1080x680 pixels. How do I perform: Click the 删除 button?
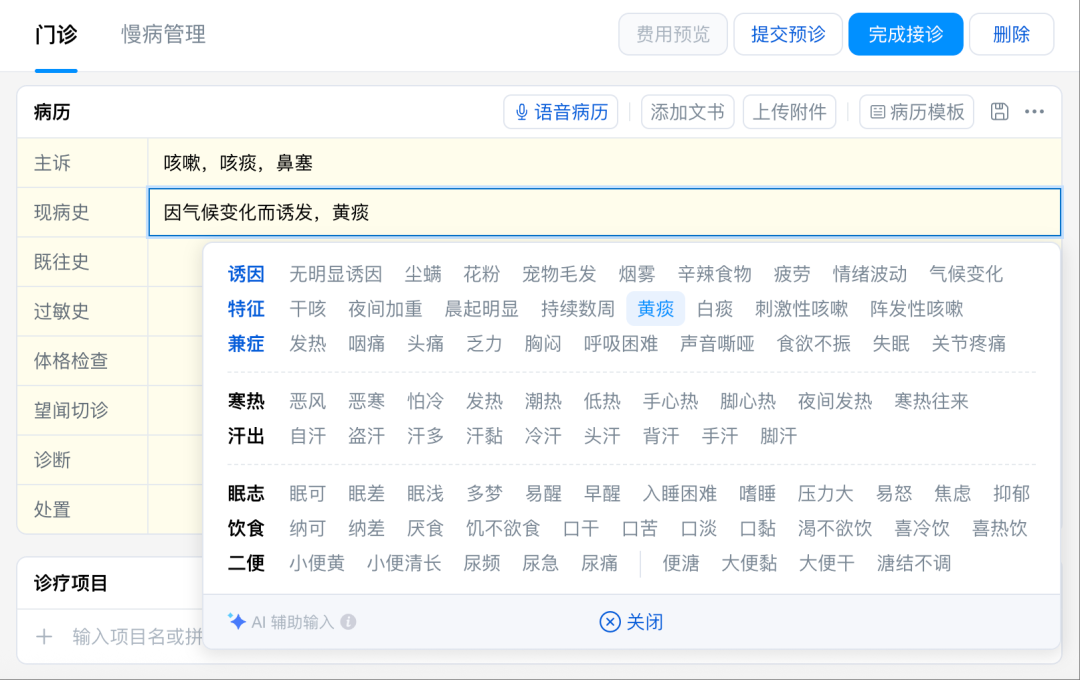pyautogui.click(x=1011, y=34)
